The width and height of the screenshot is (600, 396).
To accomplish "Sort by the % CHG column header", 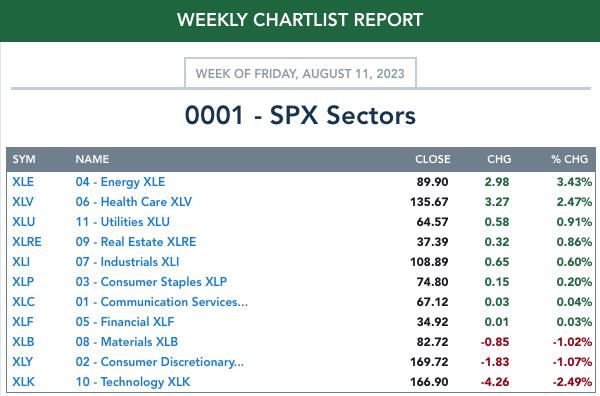I will click(569, 159).
